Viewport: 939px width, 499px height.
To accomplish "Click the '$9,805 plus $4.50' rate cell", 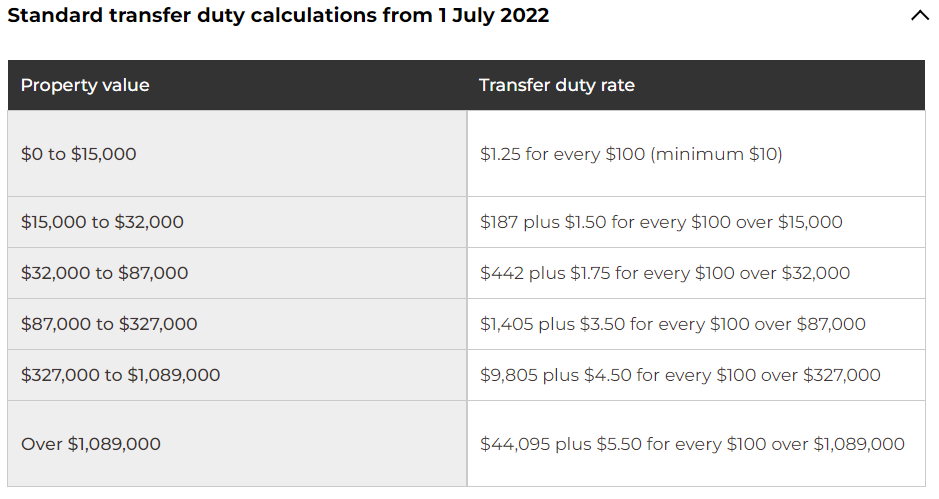I will tap(696, 375).
